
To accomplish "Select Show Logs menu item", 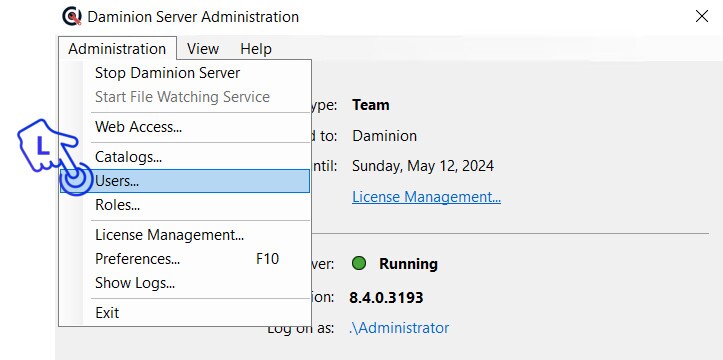I will pos(185,283).
